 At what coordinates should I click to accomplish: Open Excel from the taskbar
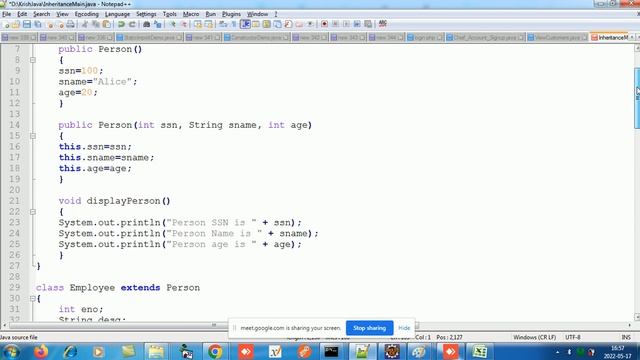480,352
